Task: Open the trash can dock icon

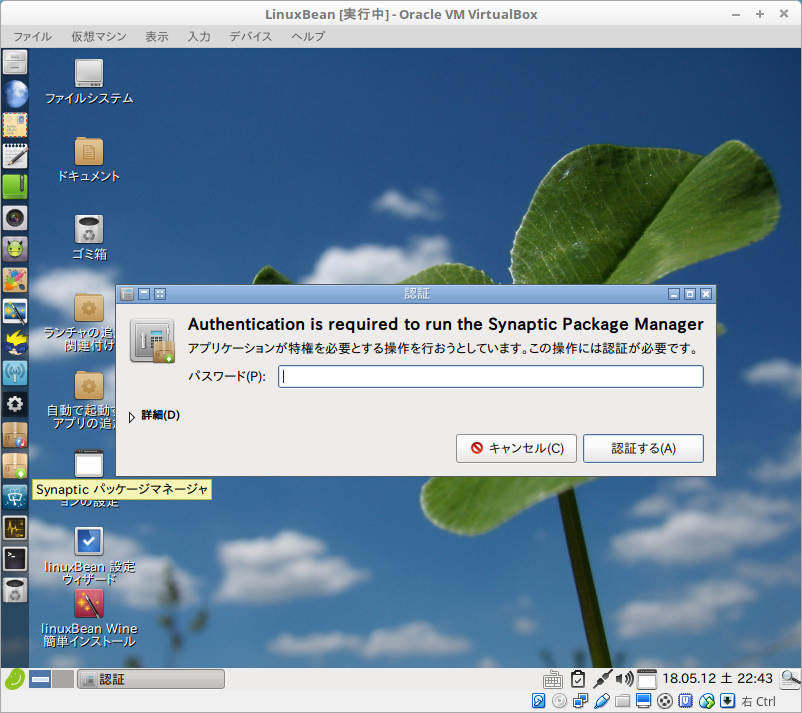Action: [x=15, y=590]
